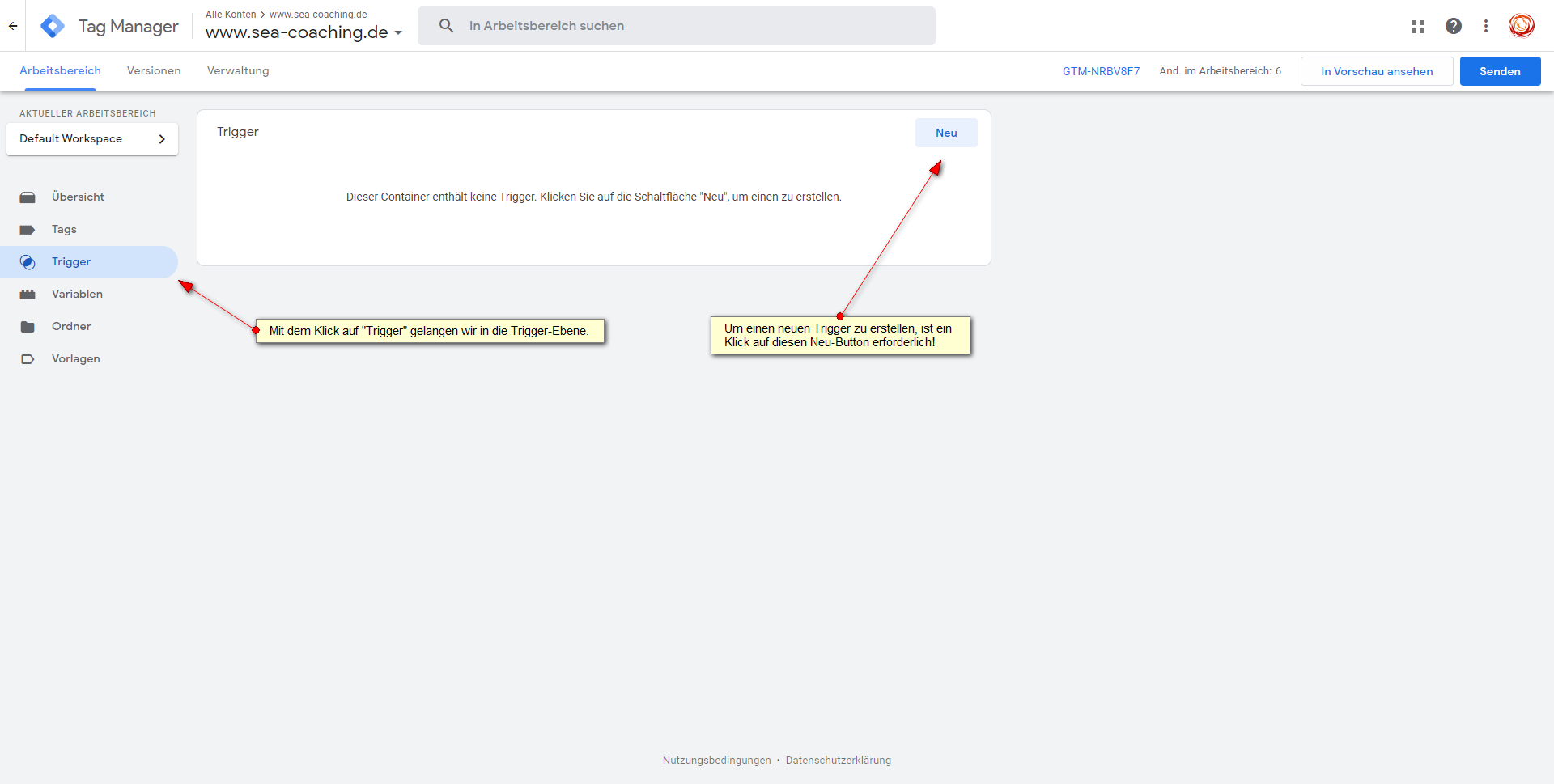Click the Tag Manager logo icon
The width and height of the screenshot is (1554, 784).
pyautogui.click(x=53, y=26)
